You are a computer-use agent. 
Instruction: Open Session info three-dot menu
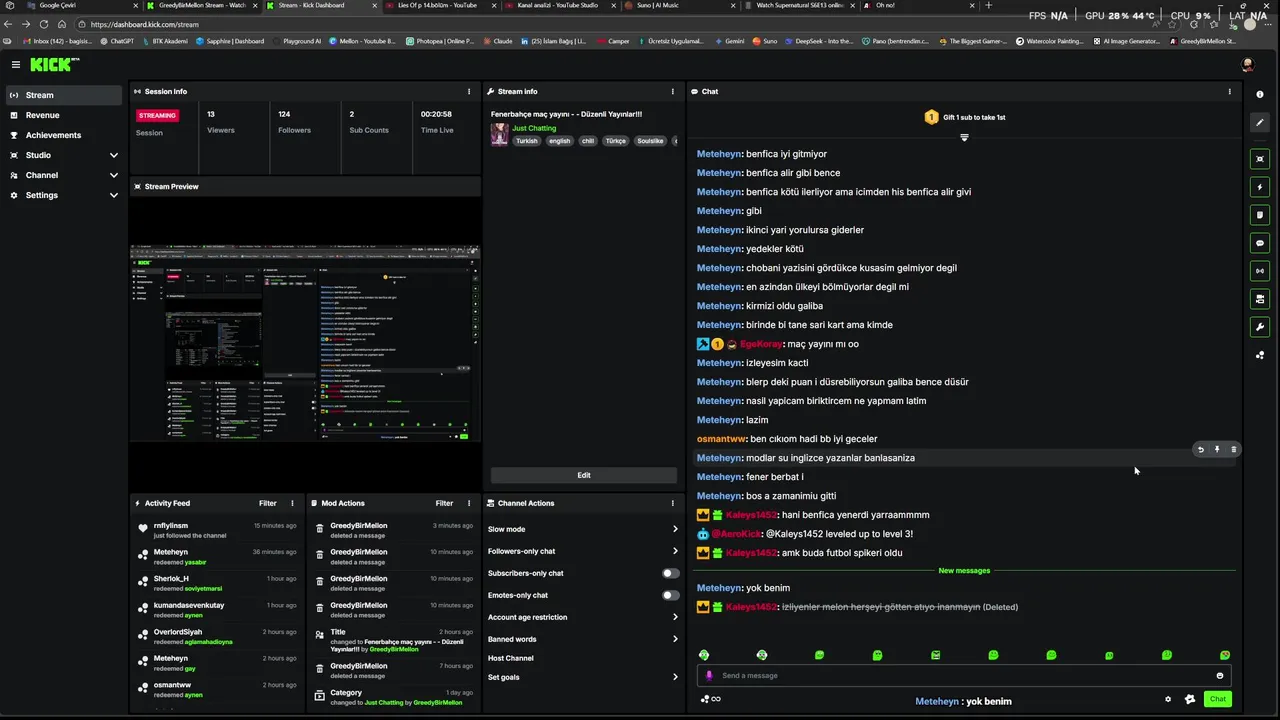469,91
